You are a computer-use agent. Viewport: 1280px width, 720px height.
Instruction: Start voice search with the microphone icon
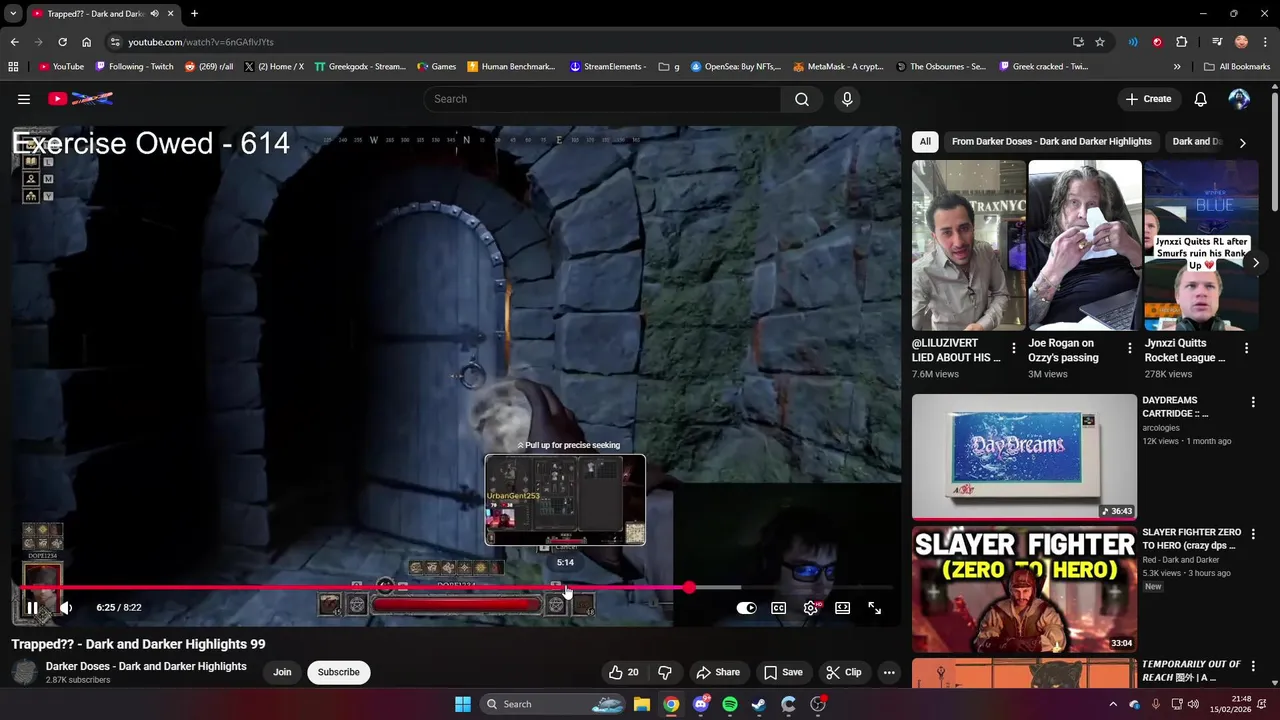point(847,99)
